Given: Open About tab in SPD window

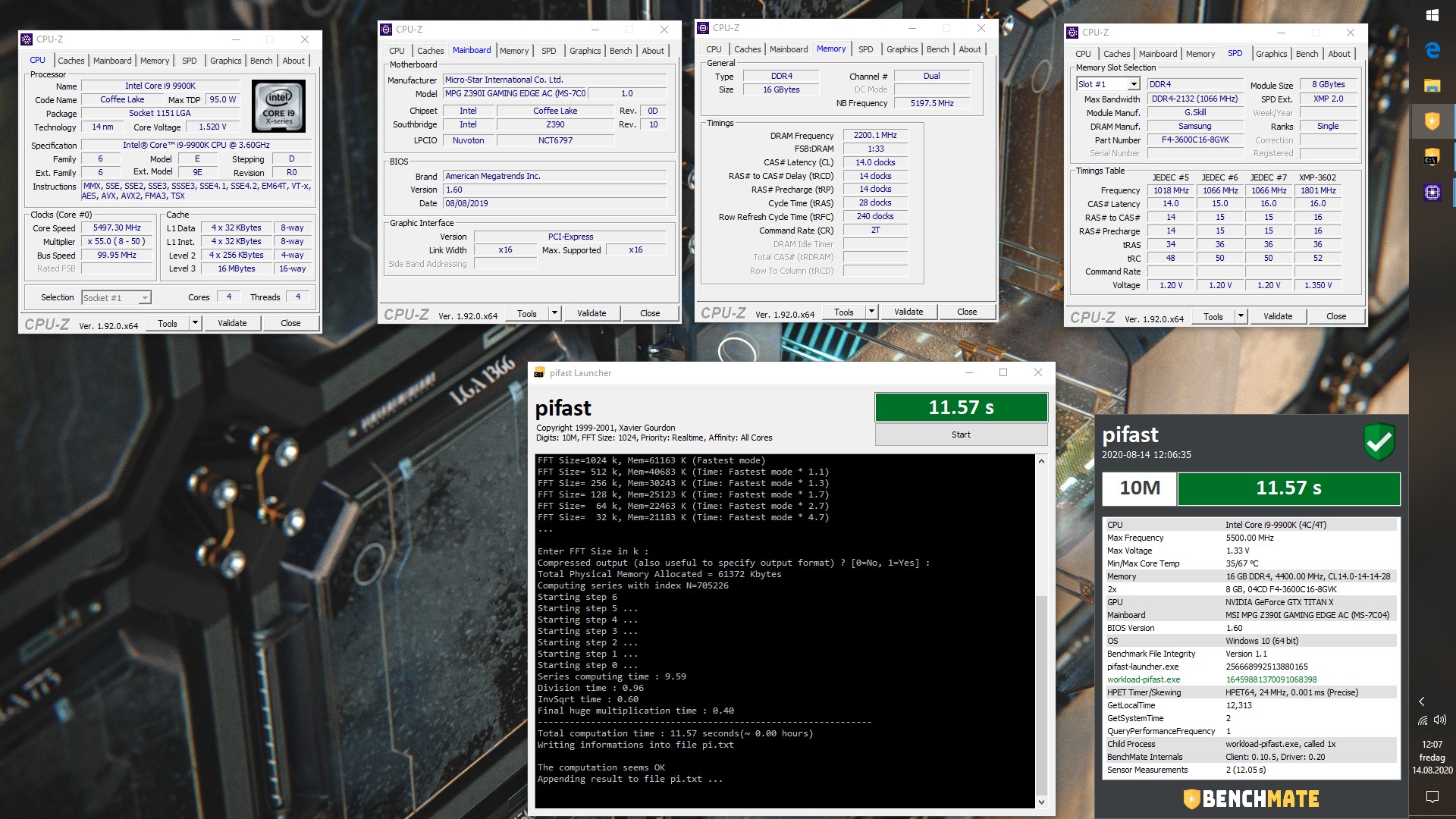Looking at the screenshot, I should (1338, 54).
